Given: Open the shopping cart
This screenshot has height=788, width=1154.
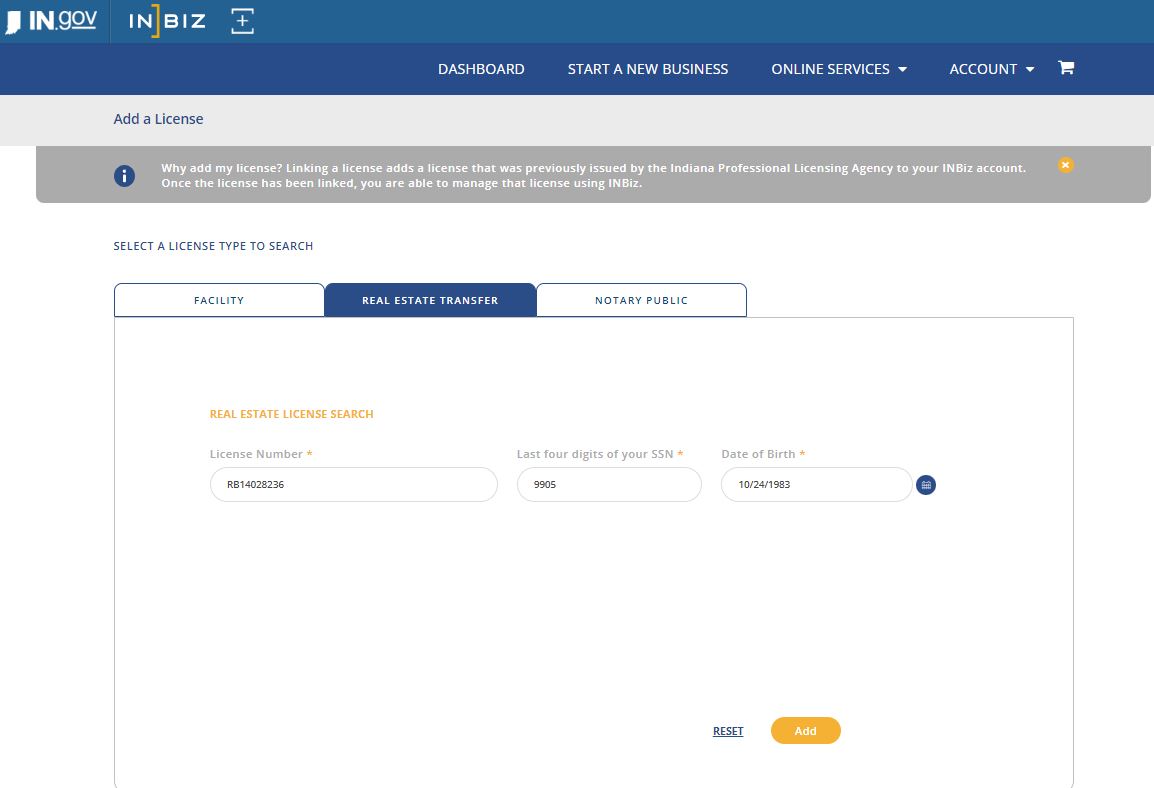Looking at the screenshot, I should click(1066, 68).
